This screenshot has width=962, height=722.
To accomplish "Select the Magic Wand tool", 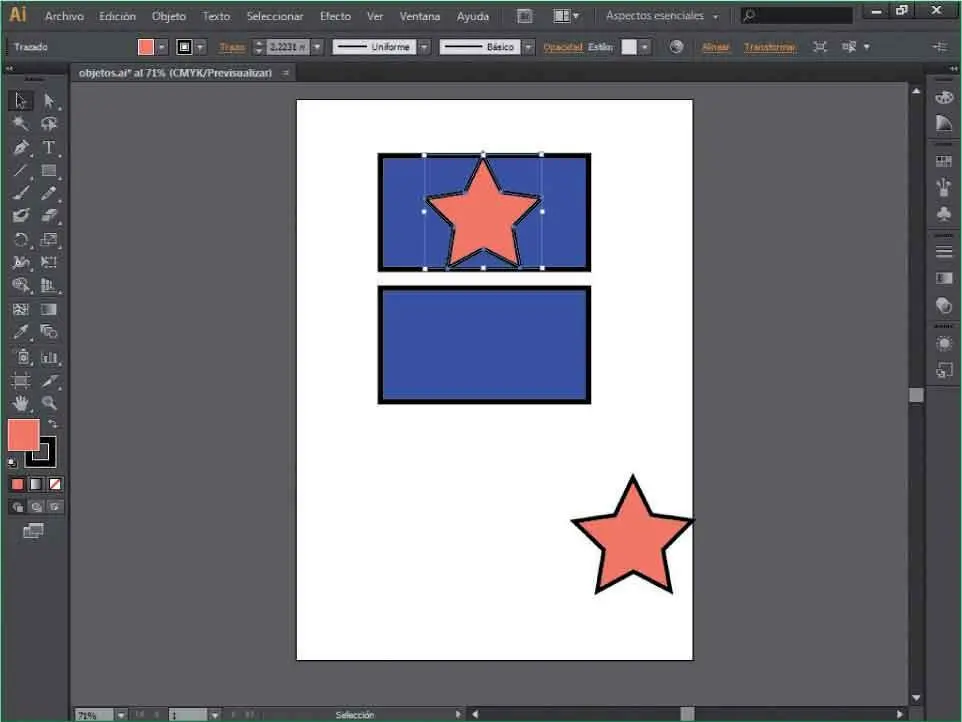I will pyautogui.click(x=20, y=123).
